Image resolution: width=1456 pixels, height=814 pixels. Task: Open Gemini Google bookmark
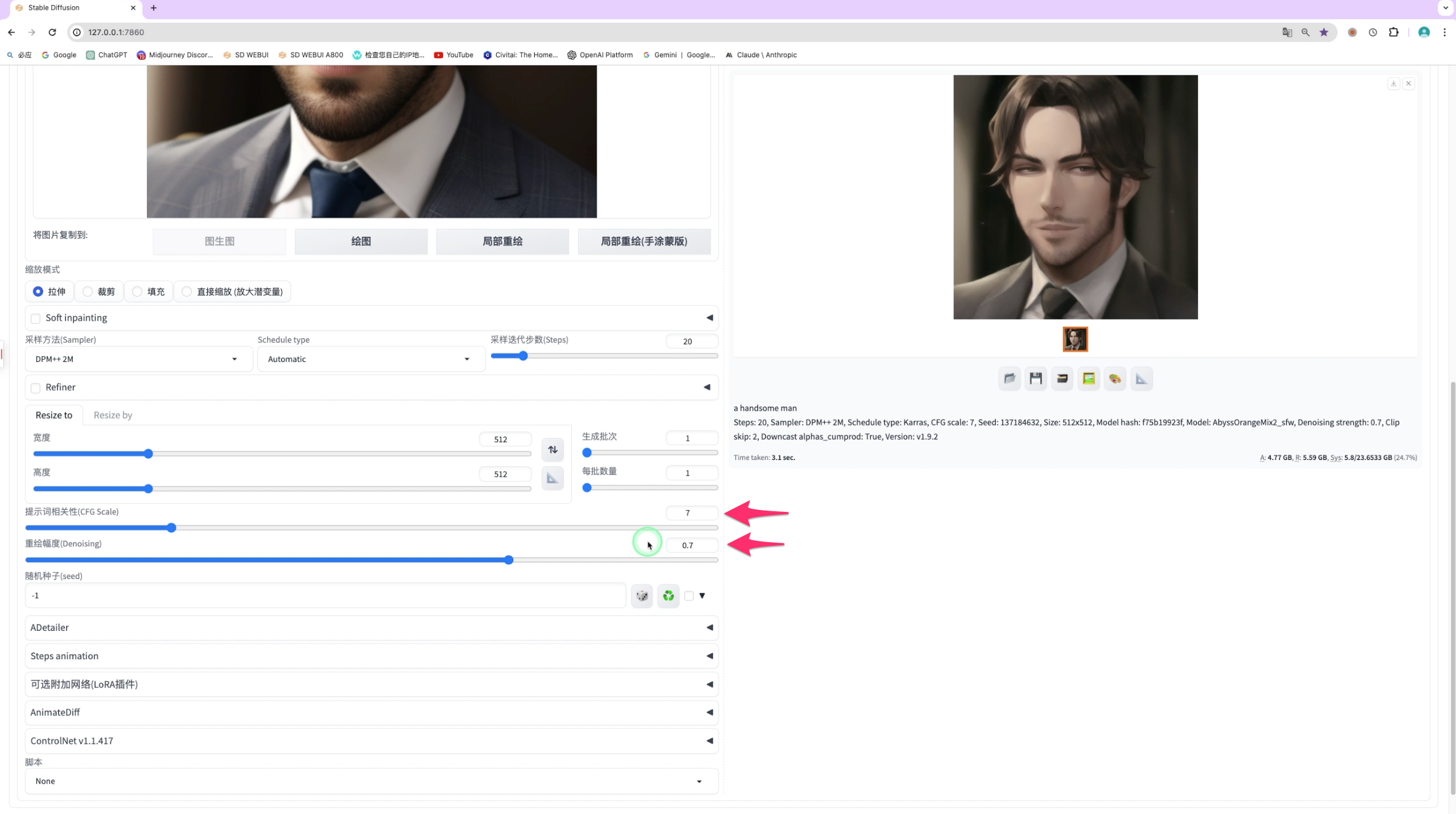point(679,55)
